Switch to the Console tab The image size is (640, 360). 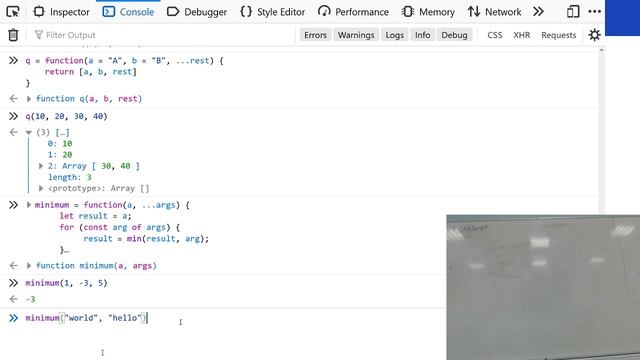pyautogui.click(x=129, y=12)
